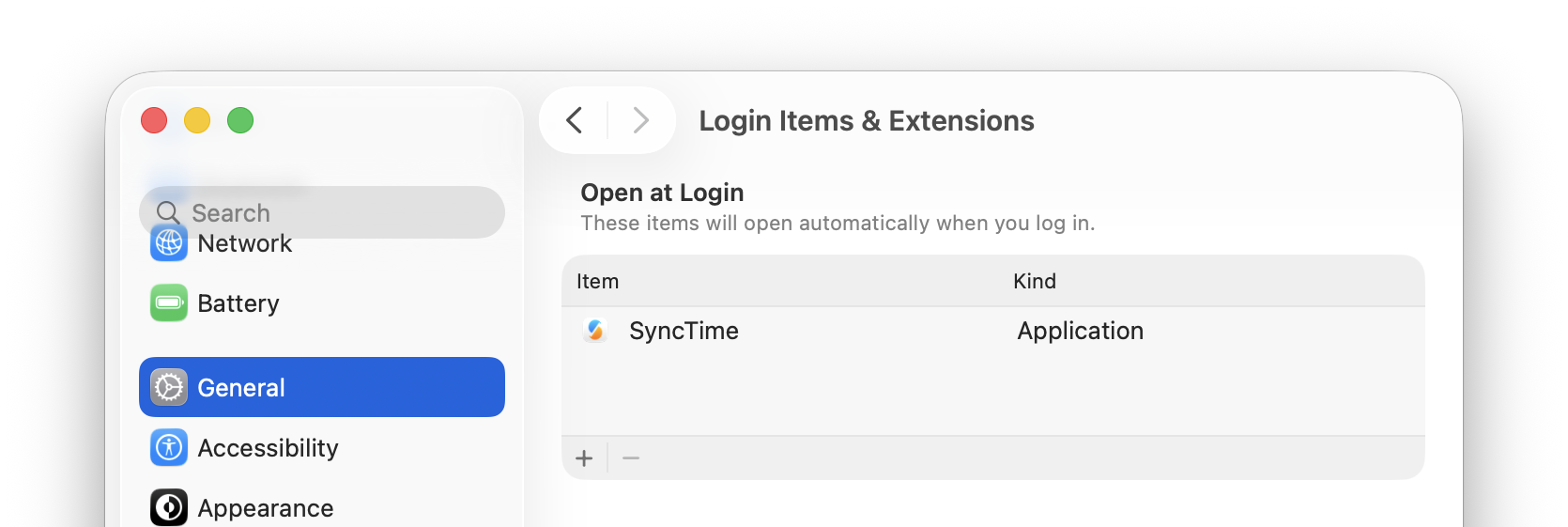Click the Accessibility figure icon
The image size is (1568, 527).
[169, 447]
